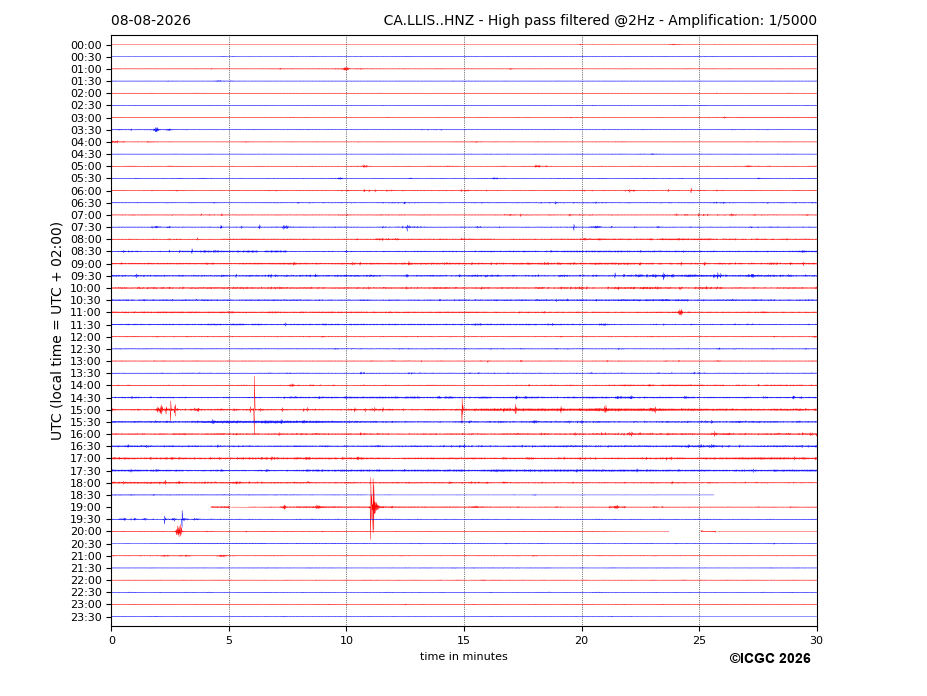
Task: Click the red event on 11:00 trace
Action: tap(680, 312)
